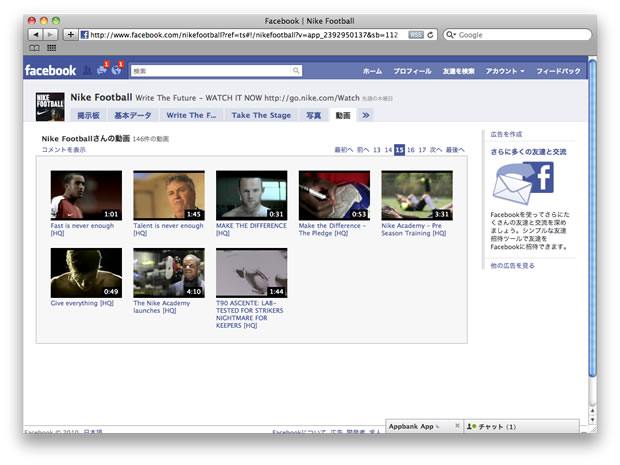Open the Google search magnifier dropdown
620x465 pixels.
pyautogui.click(x=451, y=35)
